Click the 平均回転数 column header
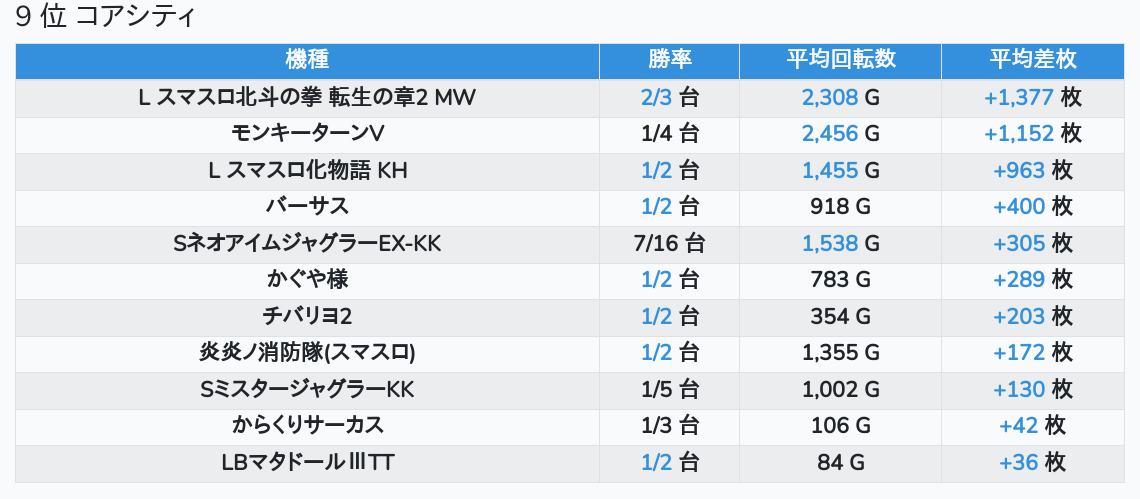Viewport: 1140px width, 499px height. click(840, 60)
